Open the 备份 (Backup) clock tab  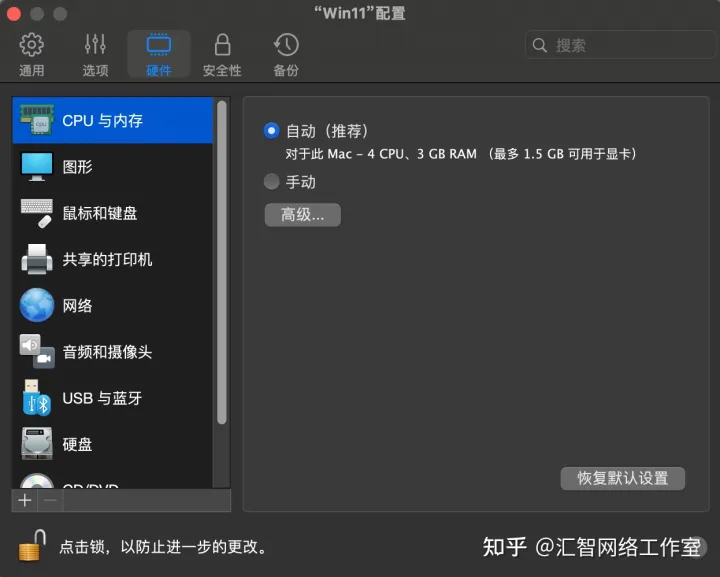[x=286, y=54]
